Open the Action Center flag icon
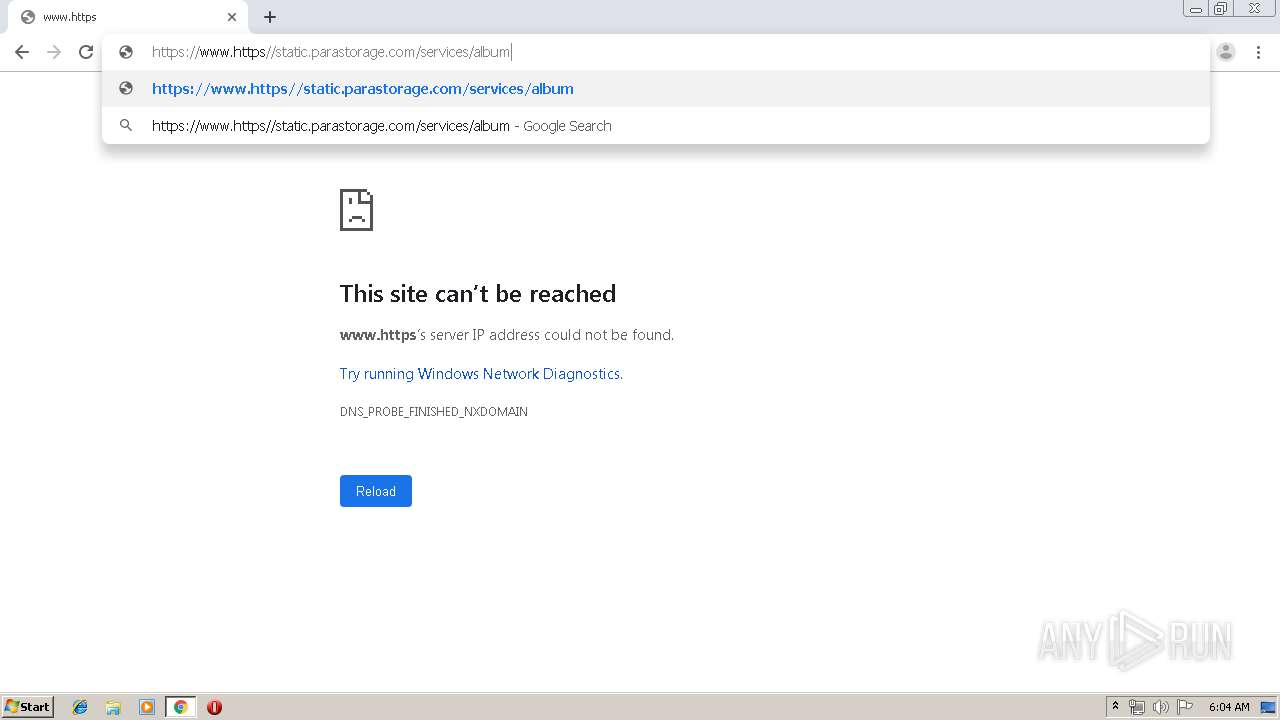 [1185, 707]
